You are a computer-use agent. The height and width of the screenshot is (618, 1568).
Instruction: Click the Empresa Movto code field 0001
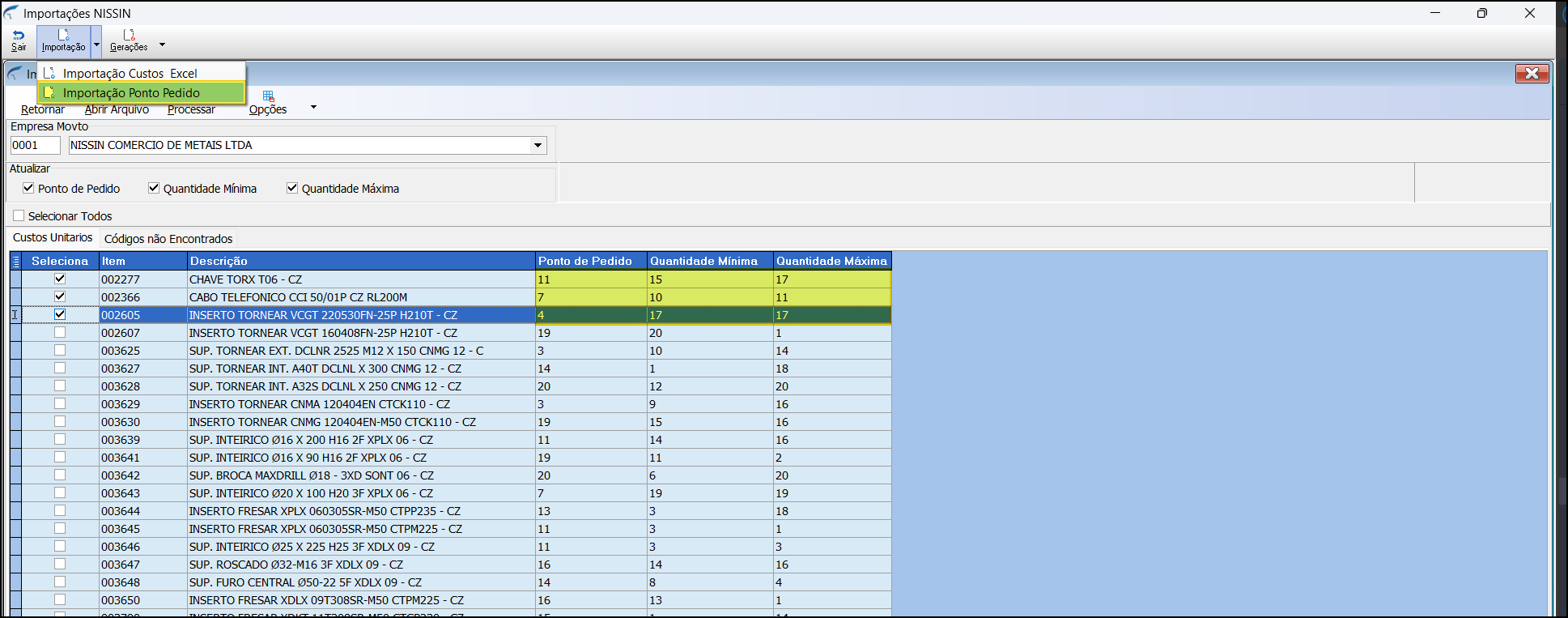click(35, 145)
